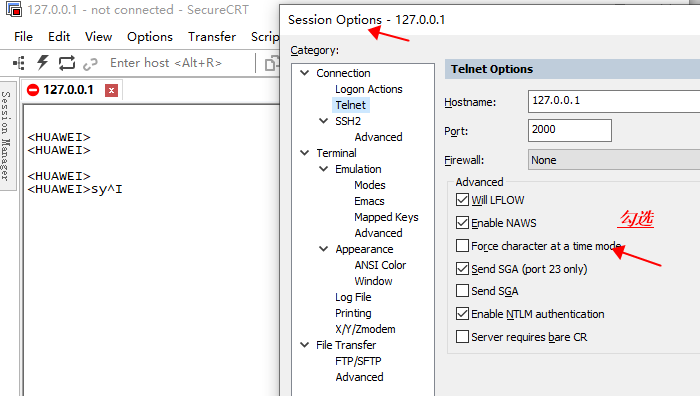Click the copy icon beside host box
Image resolution: width=700 pixels, height=396 pixels.
point(271,63)
